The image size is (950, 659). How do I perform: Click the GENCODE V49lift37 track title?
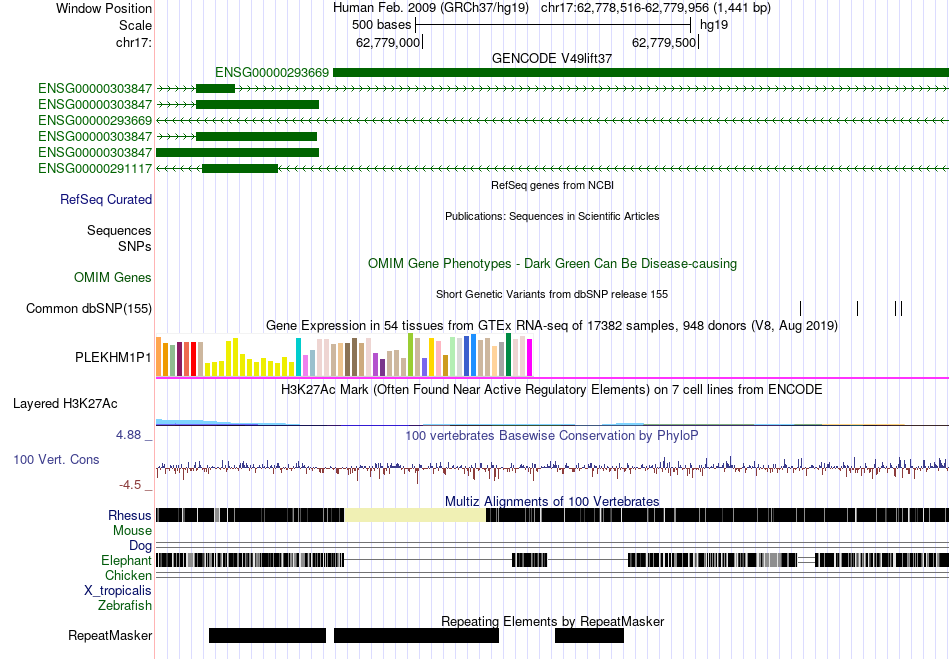(551, 58)
